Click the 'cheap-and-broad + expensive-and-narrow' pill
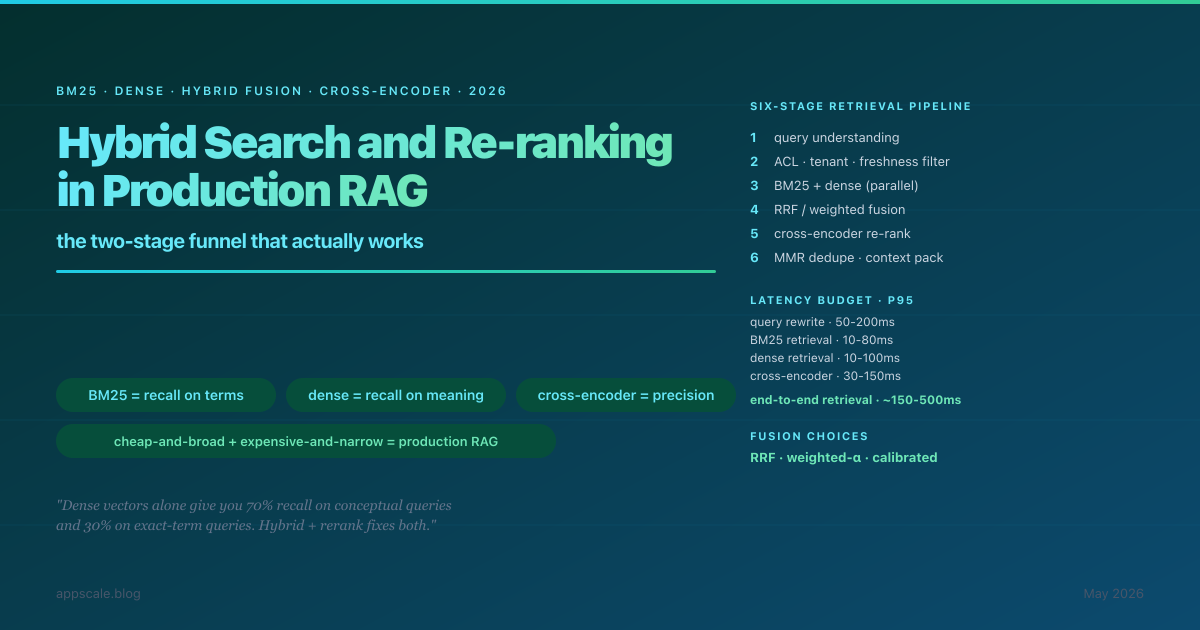The width and height of the screenshot is (1200, 630). 306,441
